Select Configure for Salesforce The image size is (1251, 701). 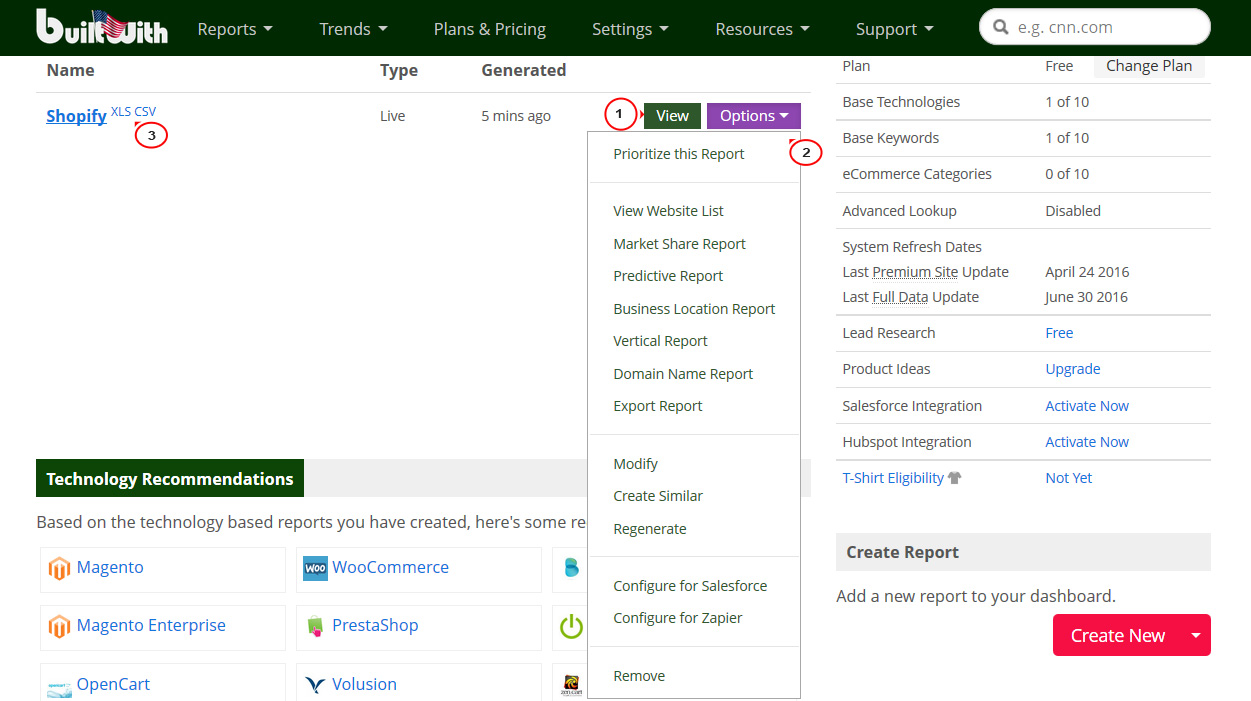pos(690,586)
